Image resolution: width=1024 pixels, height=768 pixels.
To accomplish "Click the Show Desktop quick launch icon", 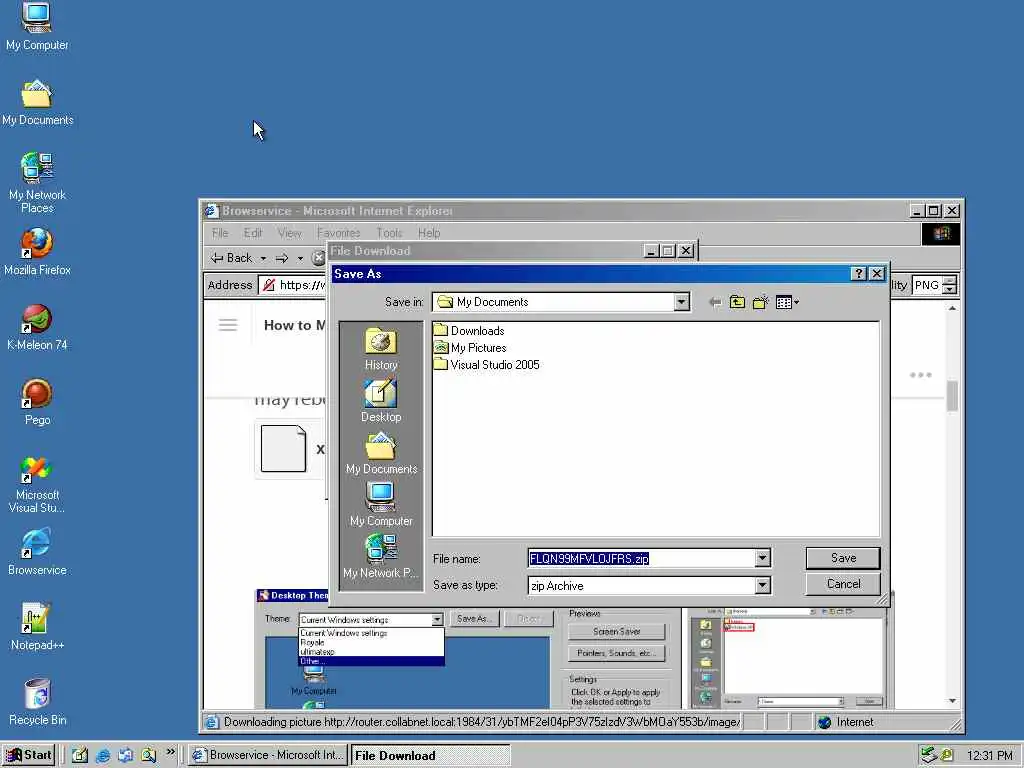I will click(80, 756).
